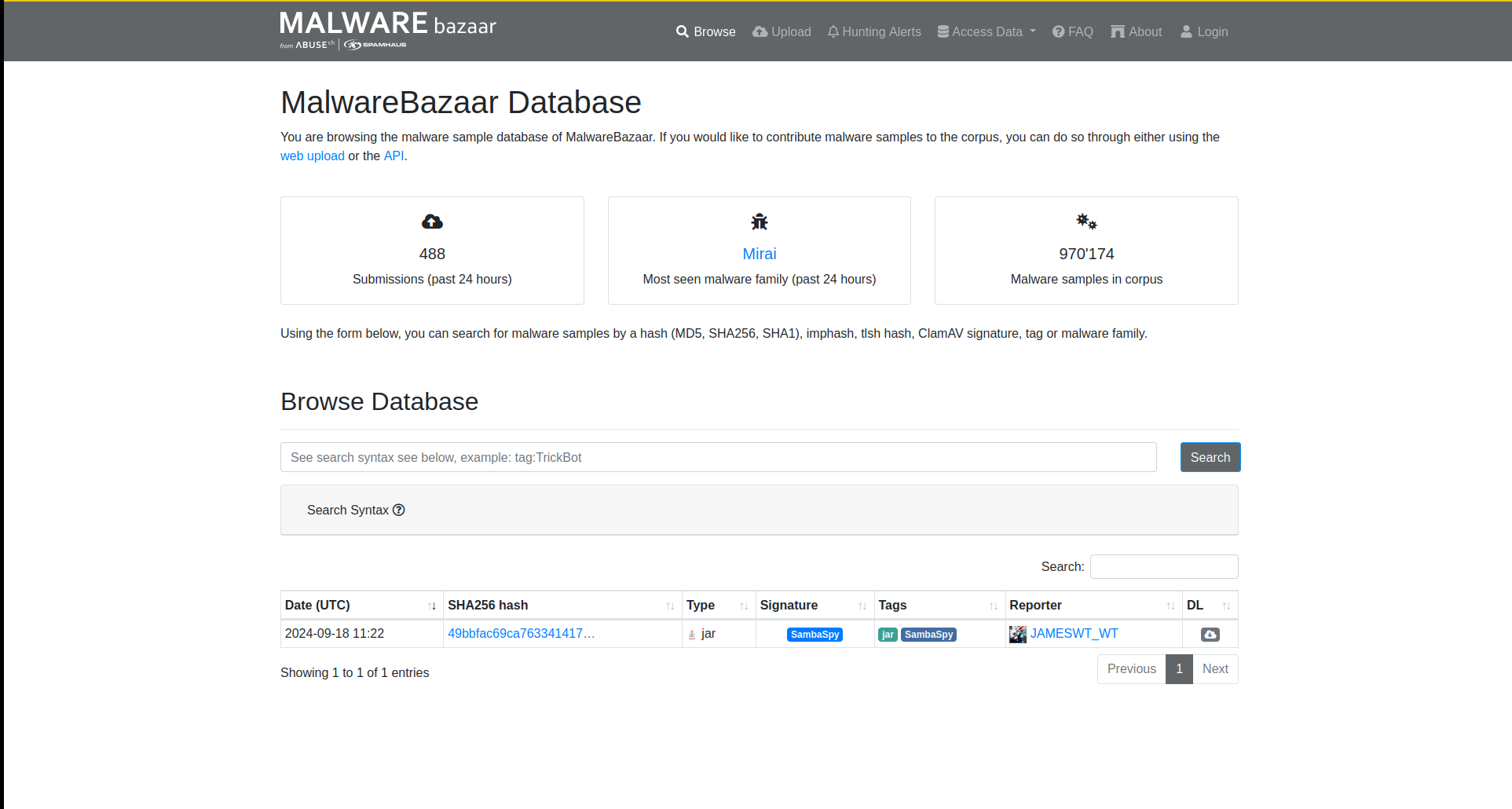Screen dimensions: 1512x809
Task: Open the FAQ page
Action: click(1073, 32)
